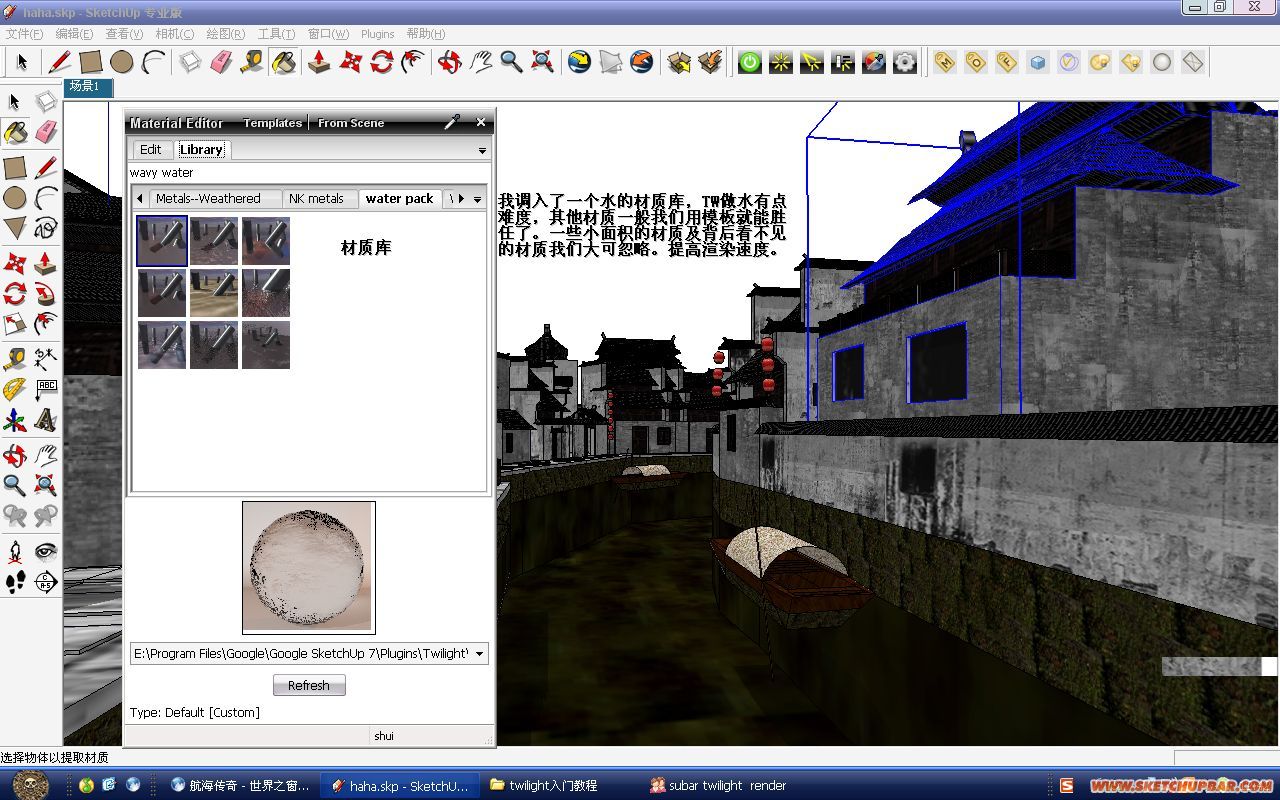Click the Refresh button
Screen dimensions: 1280x800
pos(309,685)
